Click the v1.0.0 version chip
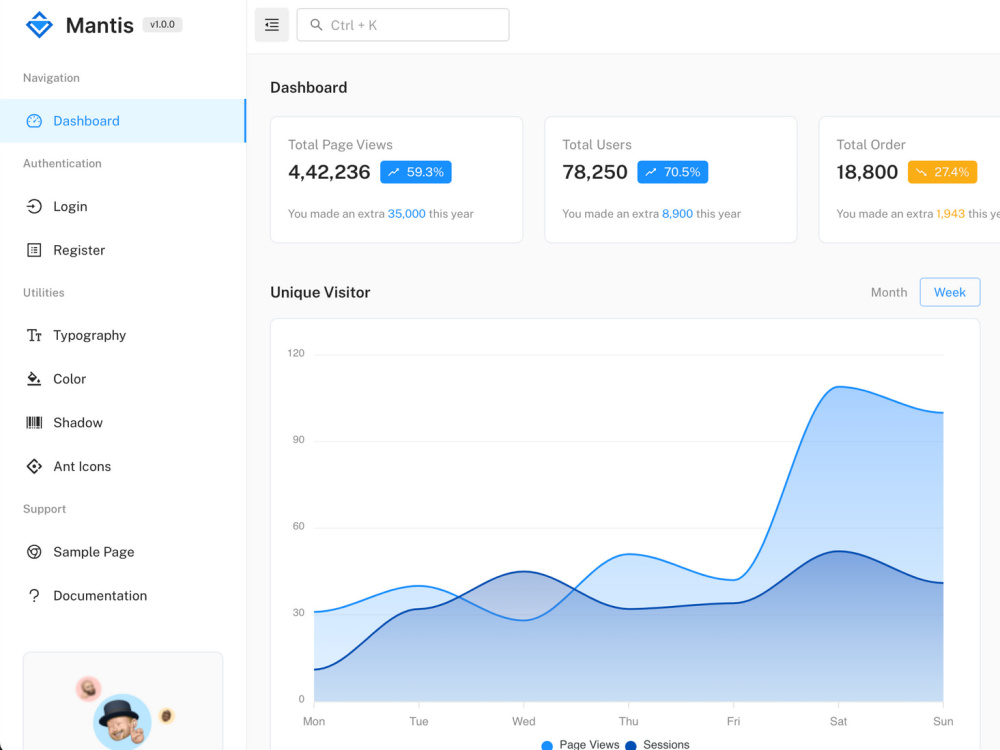1000x750 pixels. (162, 25)
